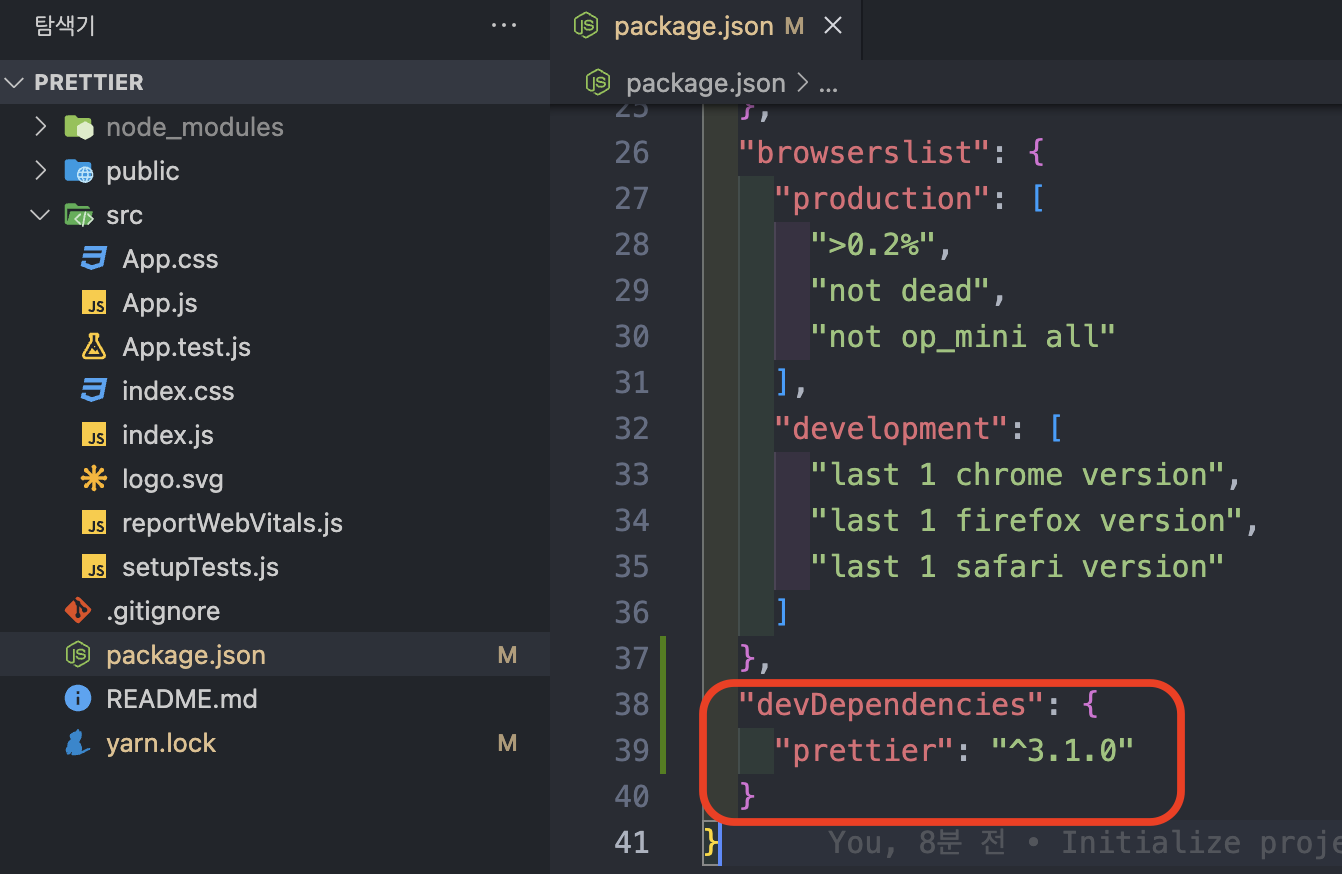Click the "production" key
The width and height of the screenshot is (1342, 874).
click(883, 198)
